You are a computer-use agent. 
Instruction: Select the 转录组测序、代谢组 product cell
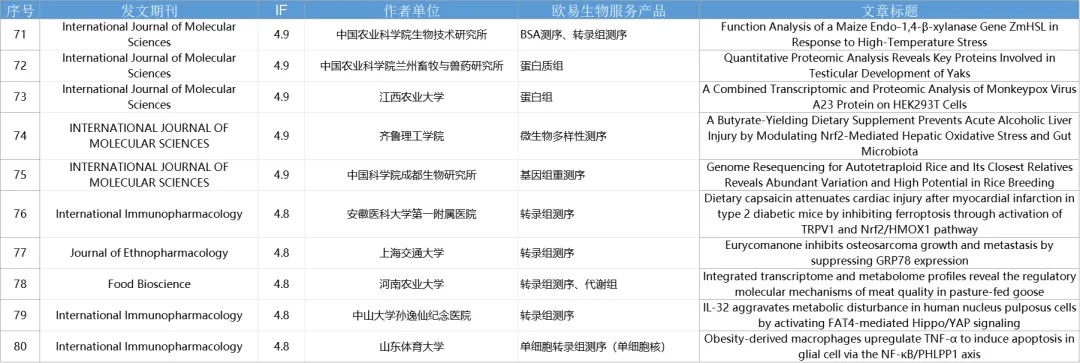[x=609, y=284]
